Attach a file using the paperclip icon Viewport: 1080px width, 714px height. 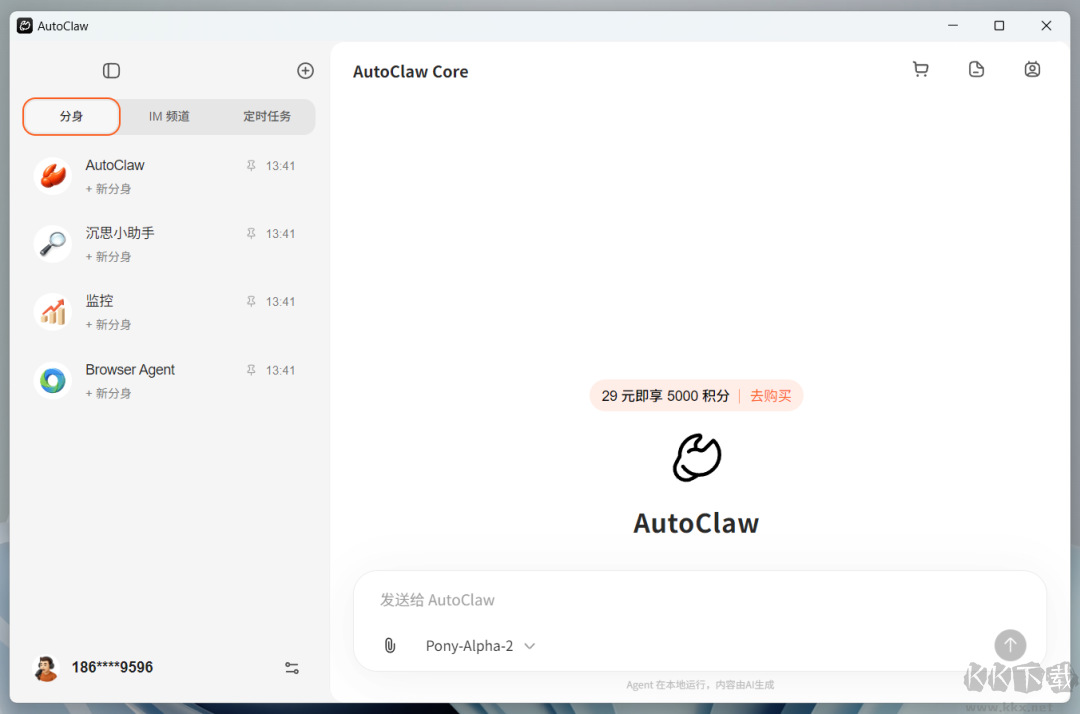click(389, 645)
